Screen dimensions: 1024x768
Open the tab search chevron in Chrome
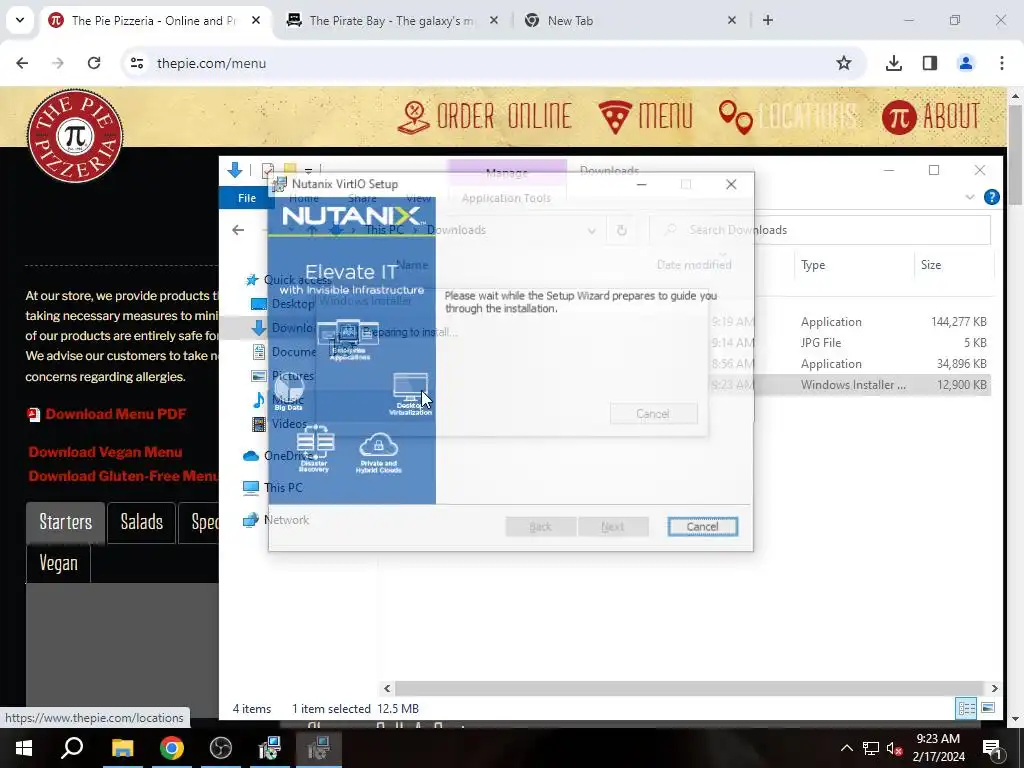coord(20,20)
